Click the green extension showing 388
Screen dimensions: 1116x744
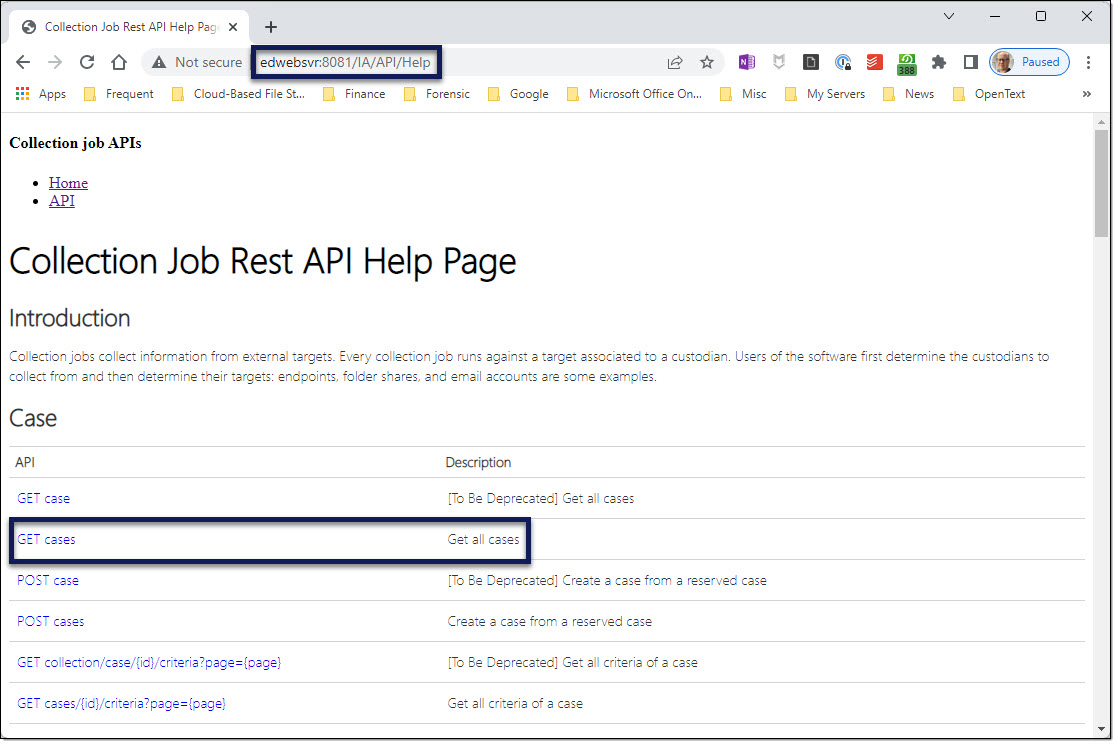click(x=907, y=64)
